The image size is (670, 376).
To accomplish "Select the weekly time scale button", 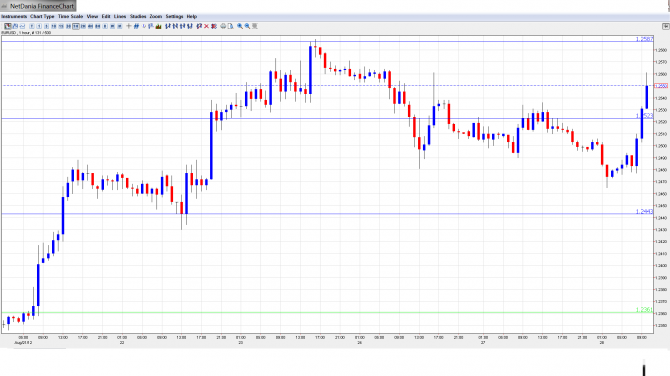I will [x=112, y=26].
